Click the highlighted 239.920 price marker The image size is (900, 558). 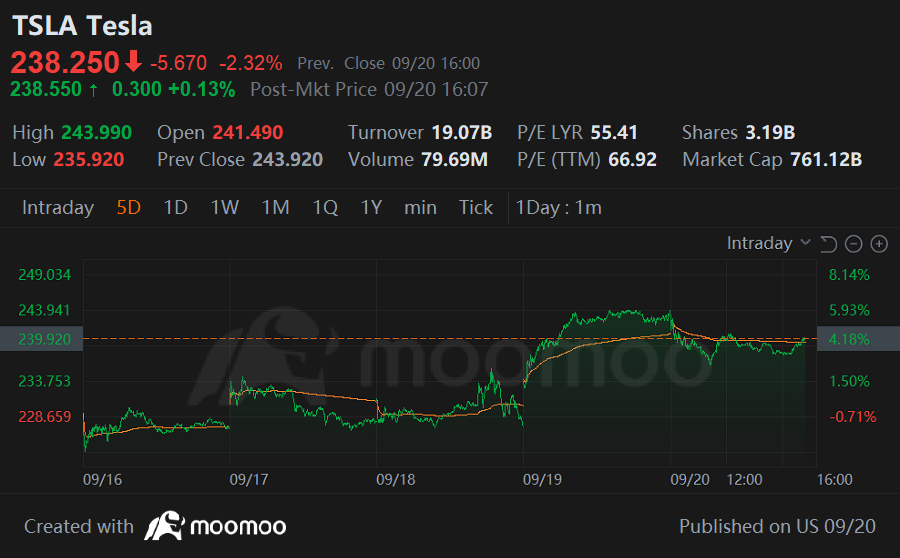pos(41,339)
